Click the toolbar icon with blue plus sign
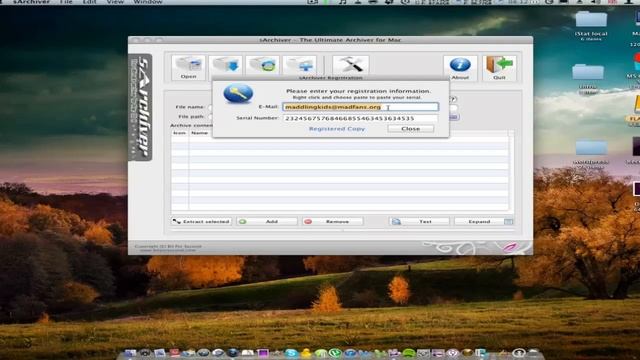 pyautogui.click(x=300, y=66)
